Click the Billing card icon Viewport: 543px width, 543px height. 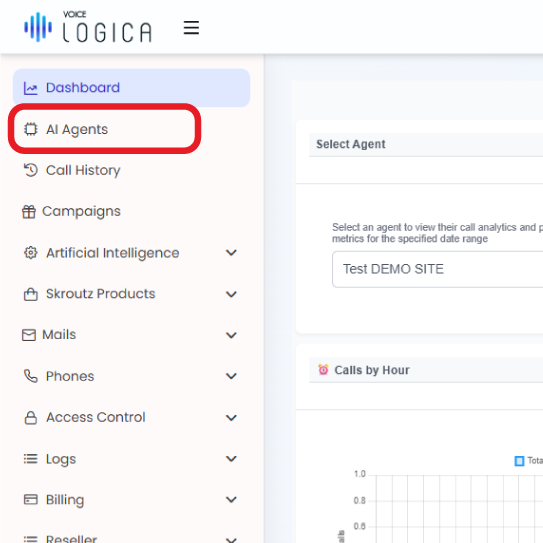(x=30, y=499)
